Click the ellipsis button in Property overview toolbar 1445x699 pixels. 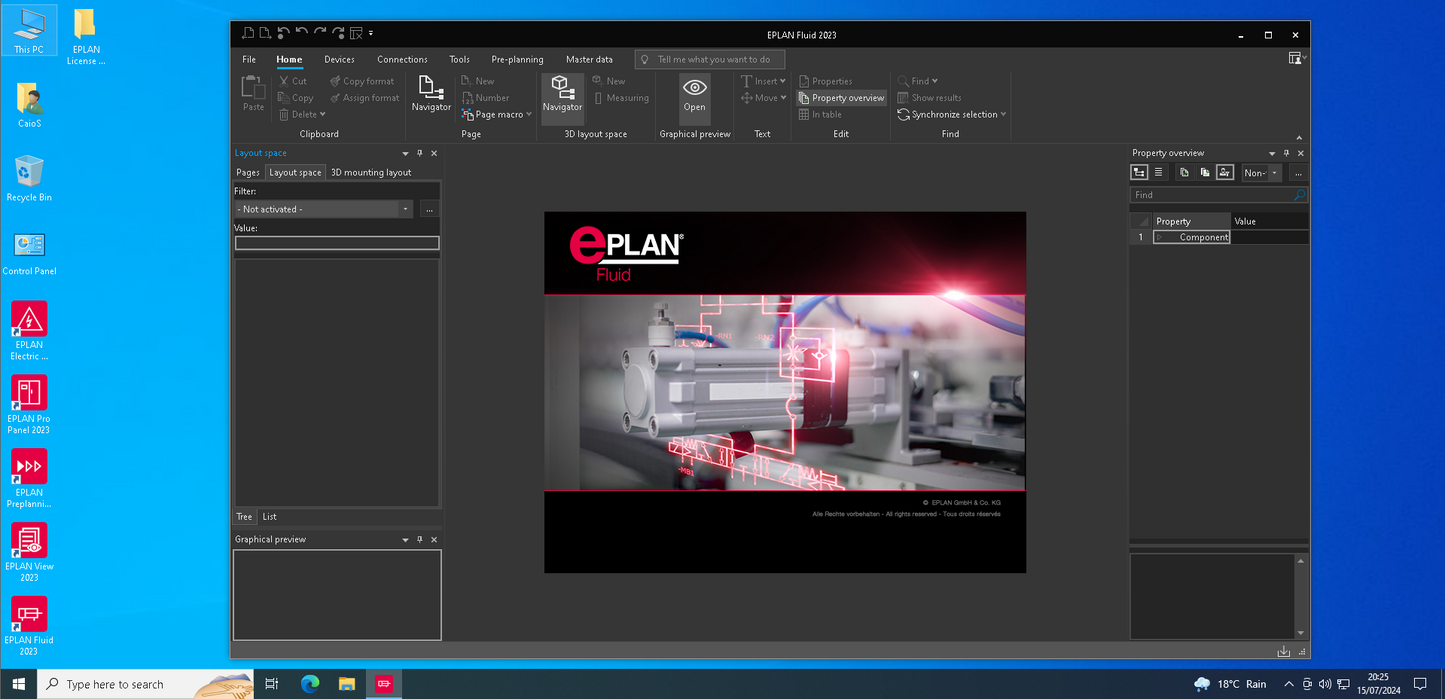pyautogui.click(x=1298, y=173)
